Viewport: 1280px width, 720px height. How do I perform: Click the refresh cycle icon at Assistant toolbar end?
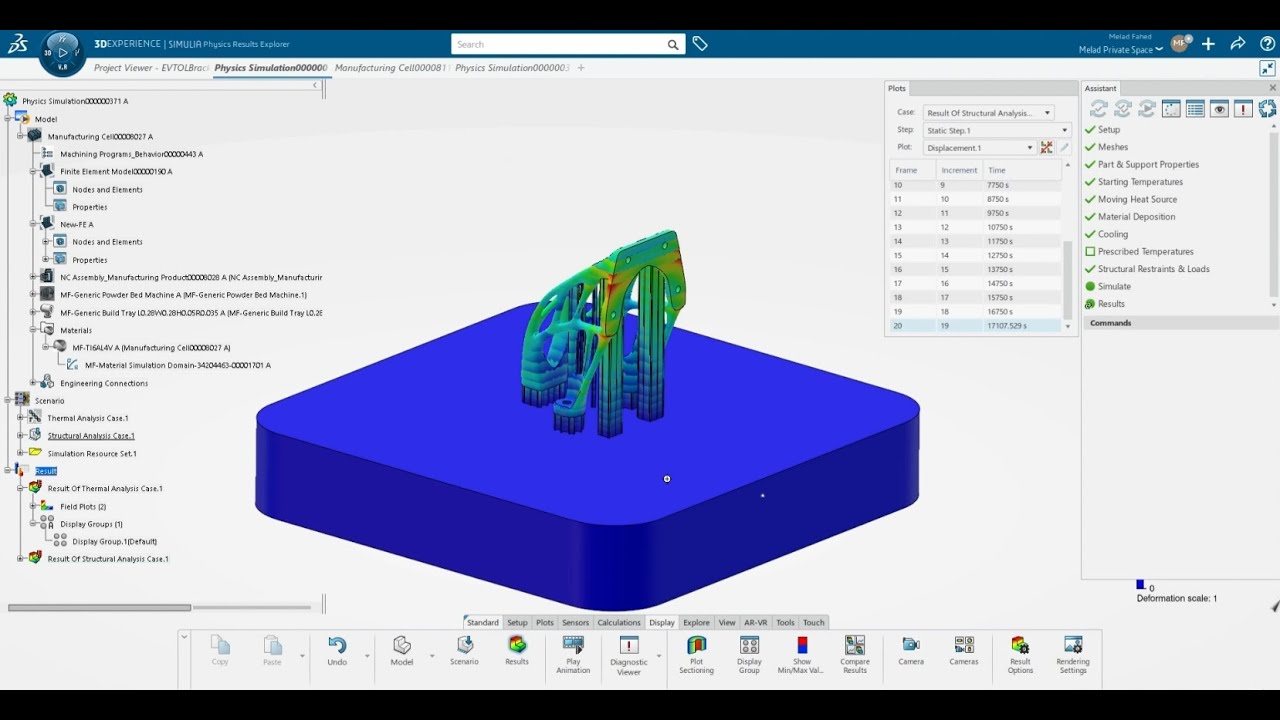1267,109
